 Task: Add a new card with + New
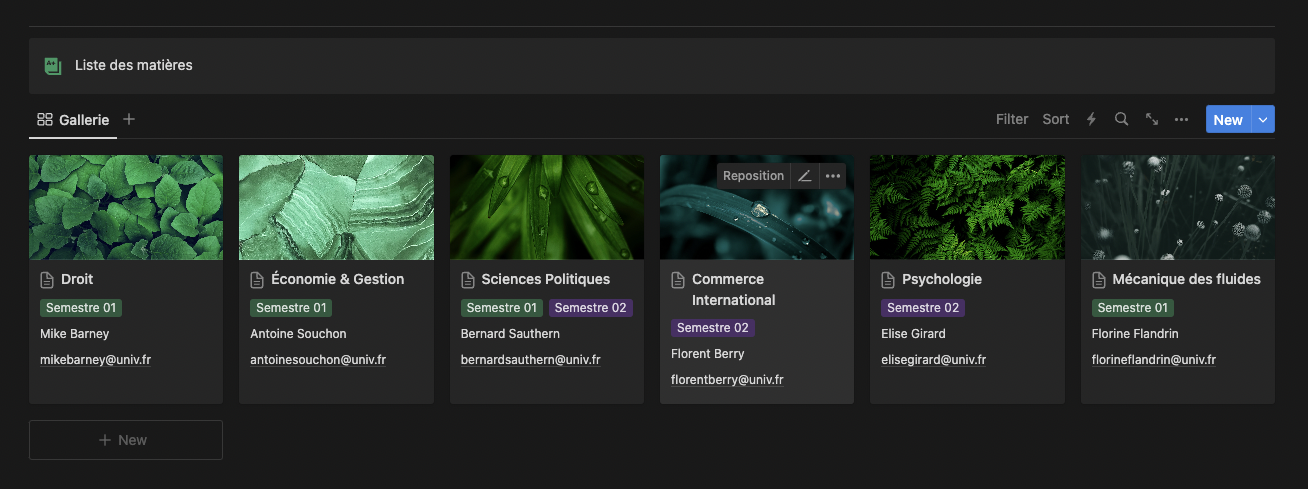point(125,440)
